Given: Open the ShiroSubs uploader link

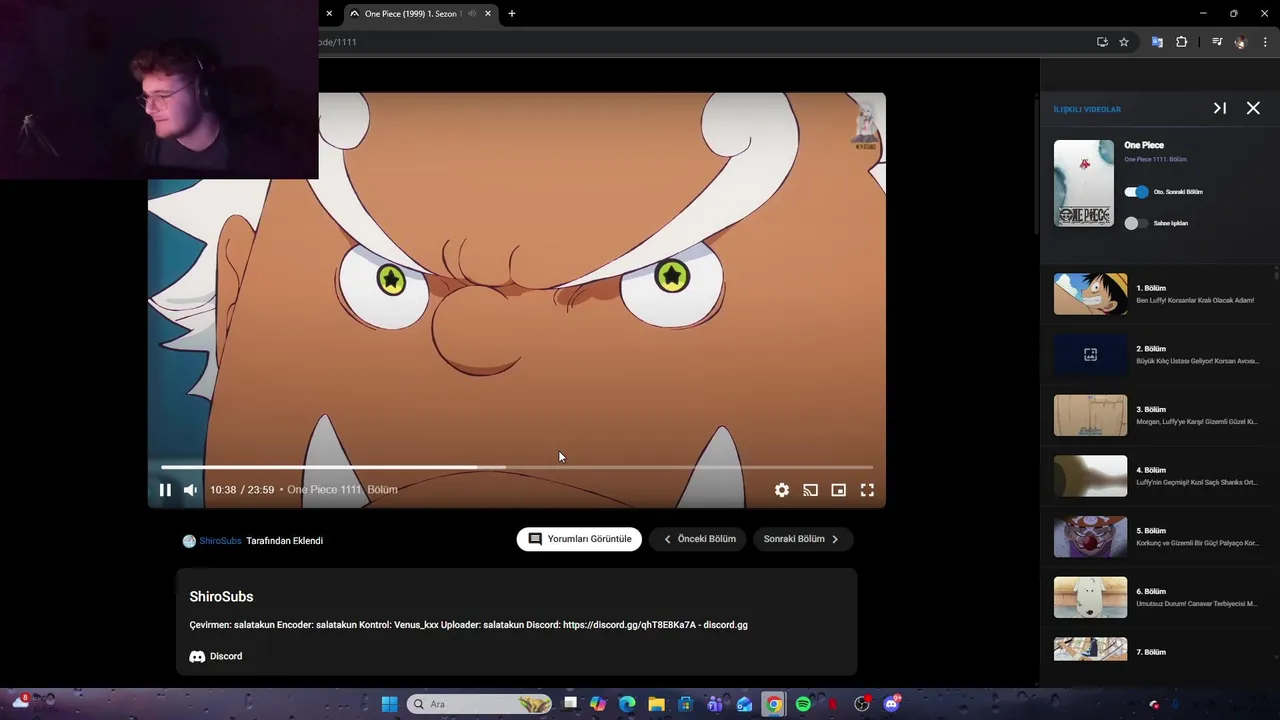Looking at the screenshot, I should (220, 541).
